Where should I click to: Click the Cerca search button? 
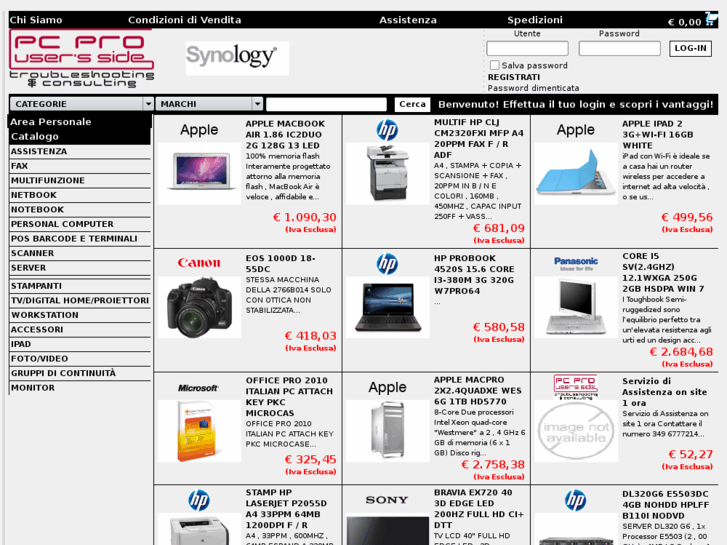[x=412, y=104]
